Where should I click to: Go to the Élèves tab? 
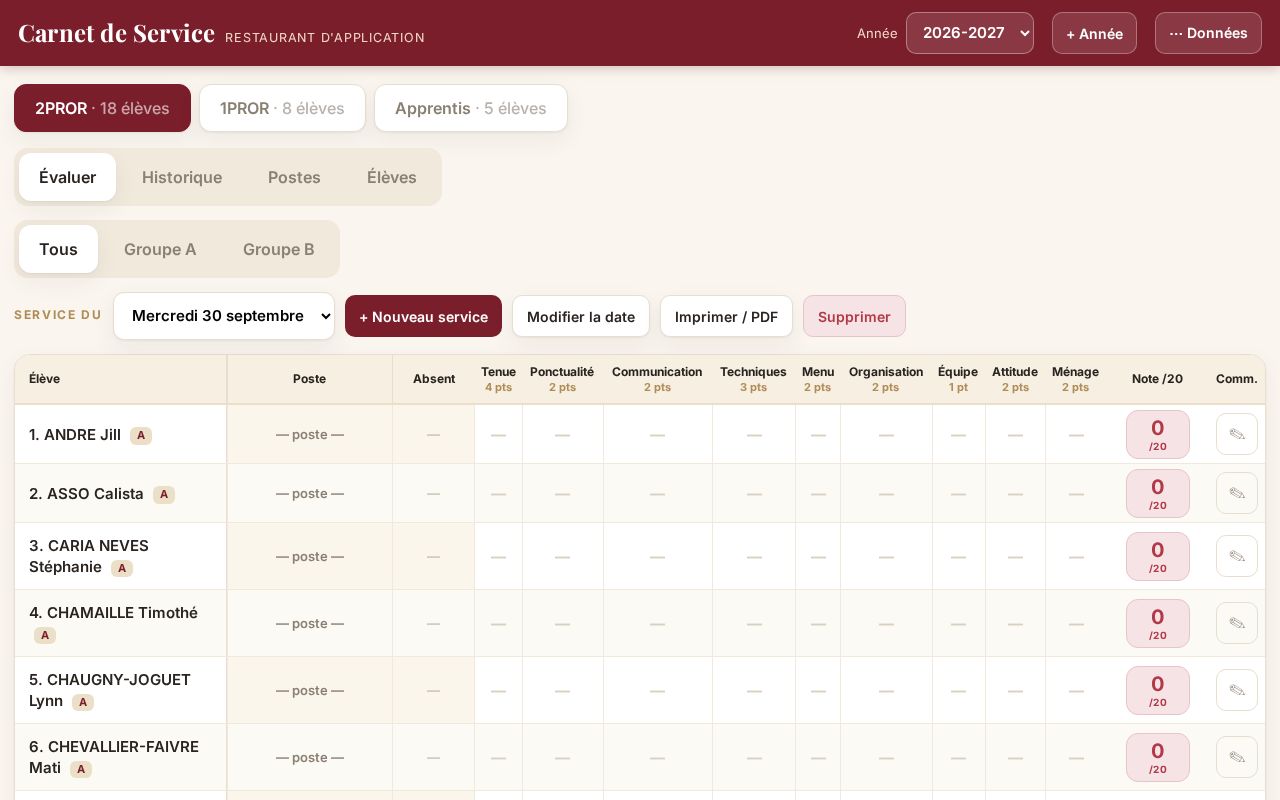[x=392, y=177]
